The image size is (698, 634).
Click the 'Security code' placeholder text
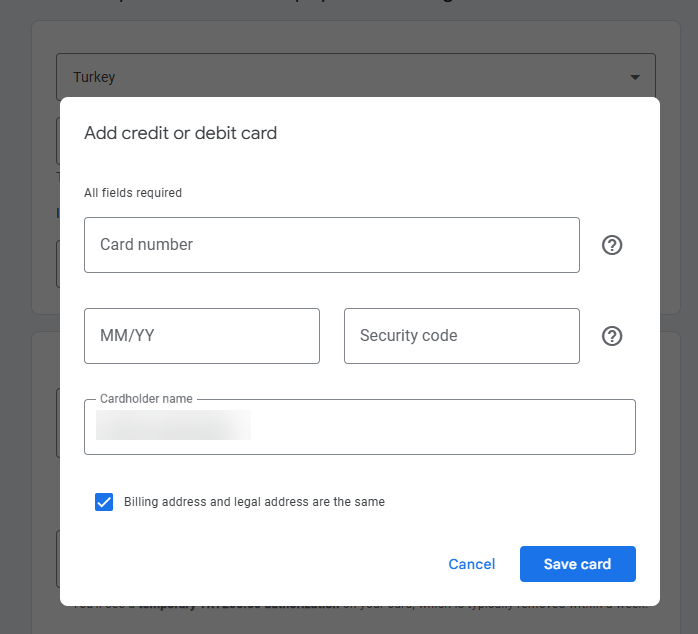pos(408,336)
